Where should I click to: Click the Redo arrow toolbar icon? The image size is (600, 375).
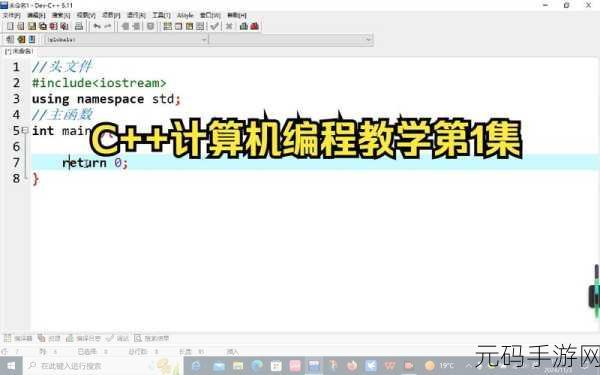[108, 26]
